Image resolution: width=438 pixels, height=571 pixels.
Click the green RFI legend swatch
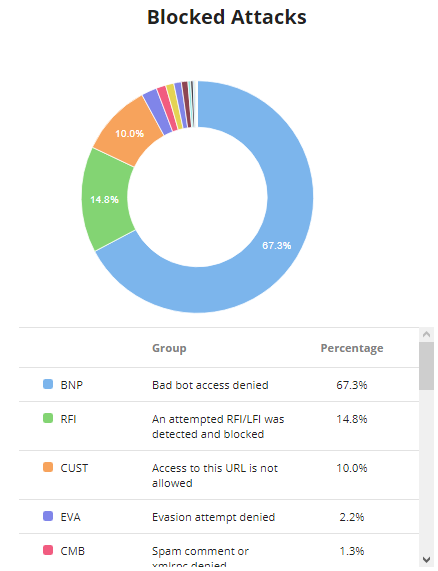tap(48, 418)
